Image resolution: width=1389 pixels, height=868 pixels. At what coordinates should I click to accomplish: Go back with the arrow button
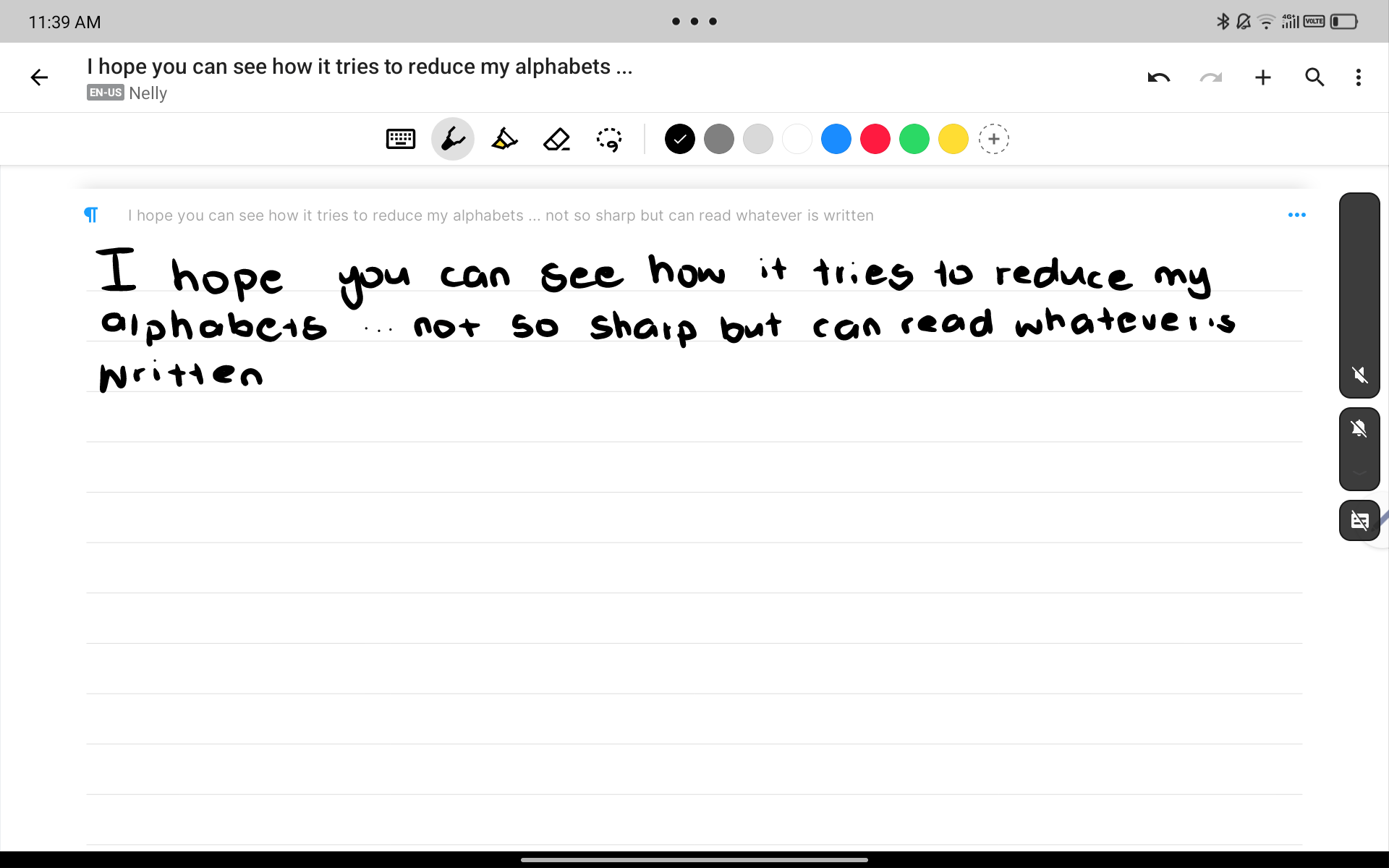pos(39,77)
